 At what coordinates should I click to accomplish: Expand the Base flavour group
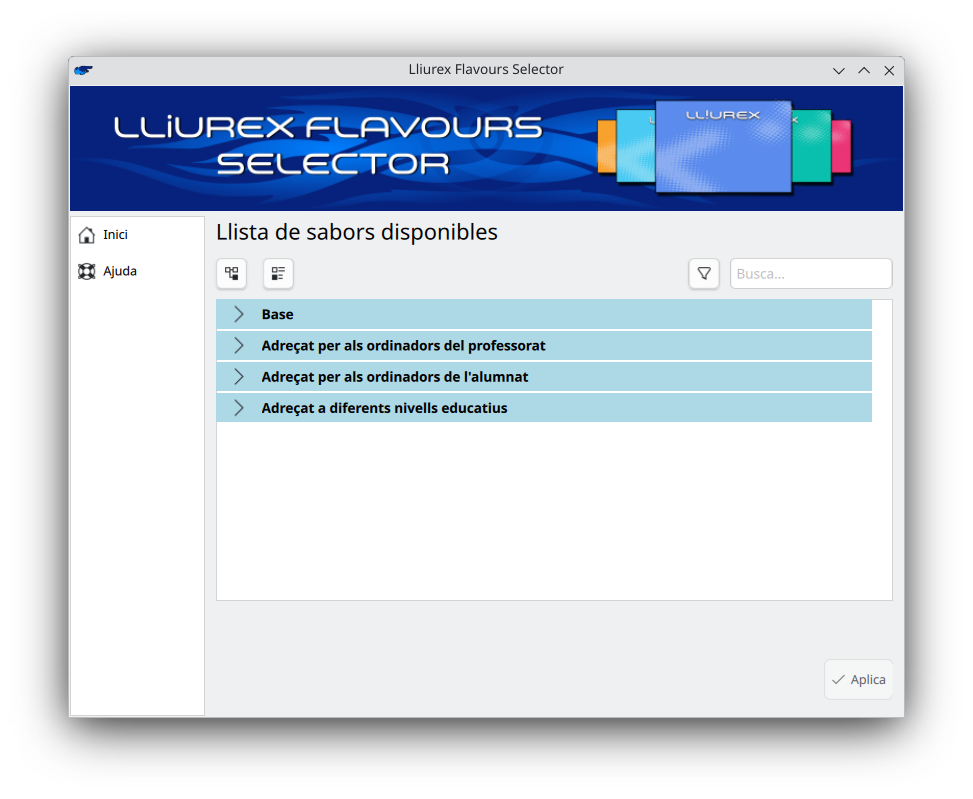click(x=238, y=314)
